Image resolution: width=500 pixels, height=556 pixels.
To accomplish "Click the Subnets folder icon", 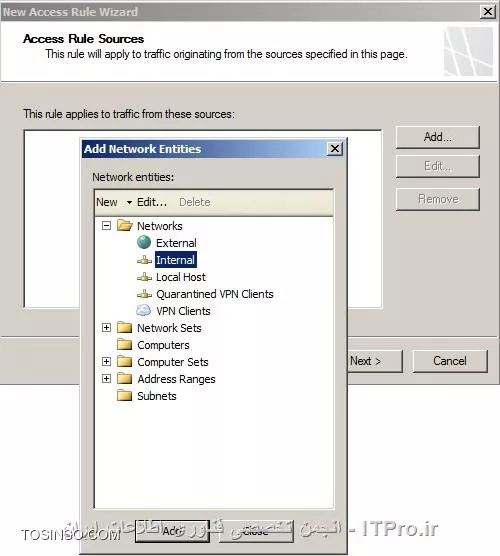I will point(124,396).
